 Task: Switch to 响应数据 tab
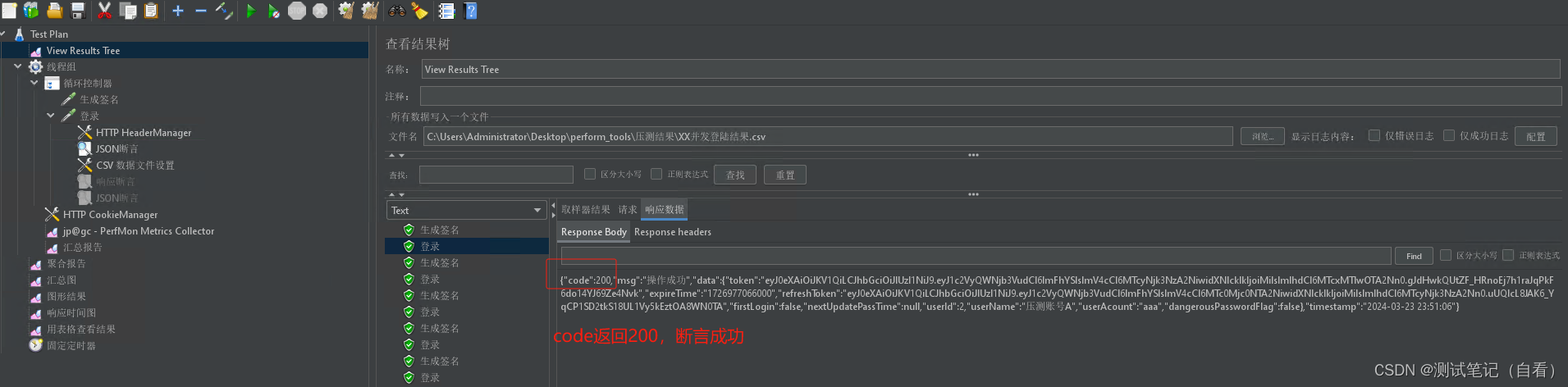click(x=665, y=210)
